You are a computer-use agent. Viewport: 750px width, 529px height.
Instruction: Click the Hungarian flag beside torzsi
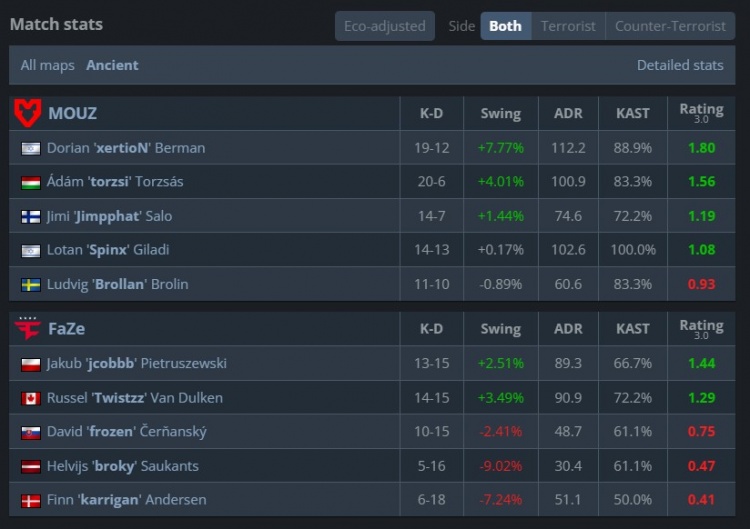[31, 182]
